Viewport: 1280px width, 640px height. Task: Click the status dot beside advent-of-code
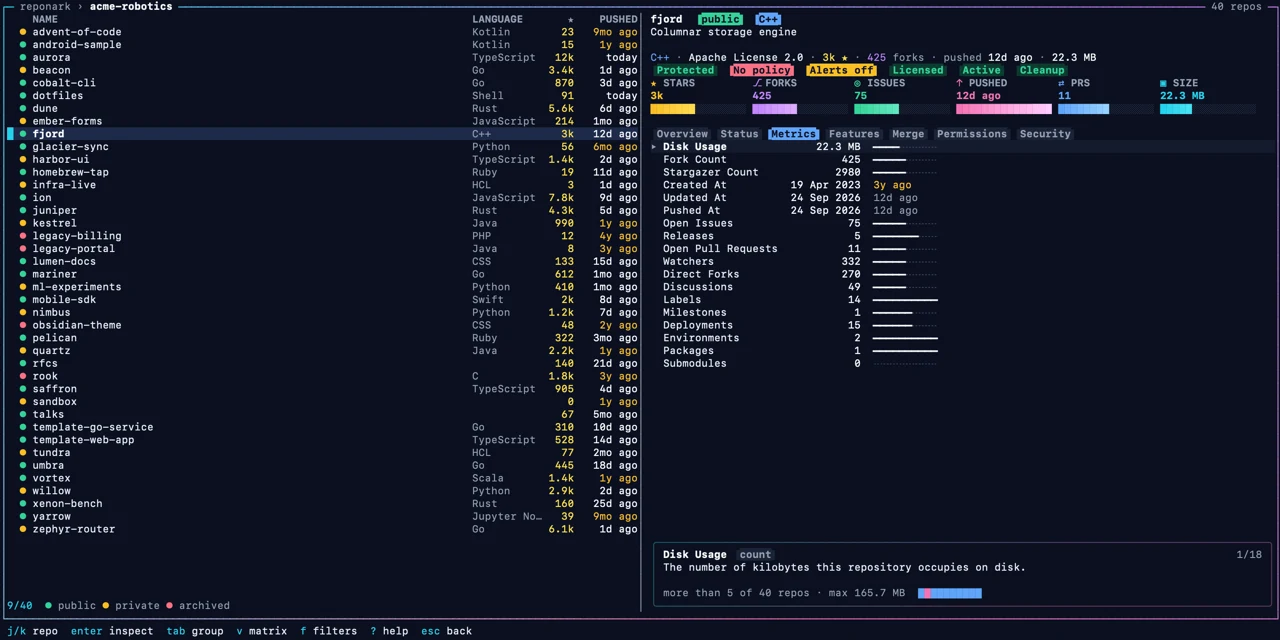pyautogui.click(x=23, y=32)
